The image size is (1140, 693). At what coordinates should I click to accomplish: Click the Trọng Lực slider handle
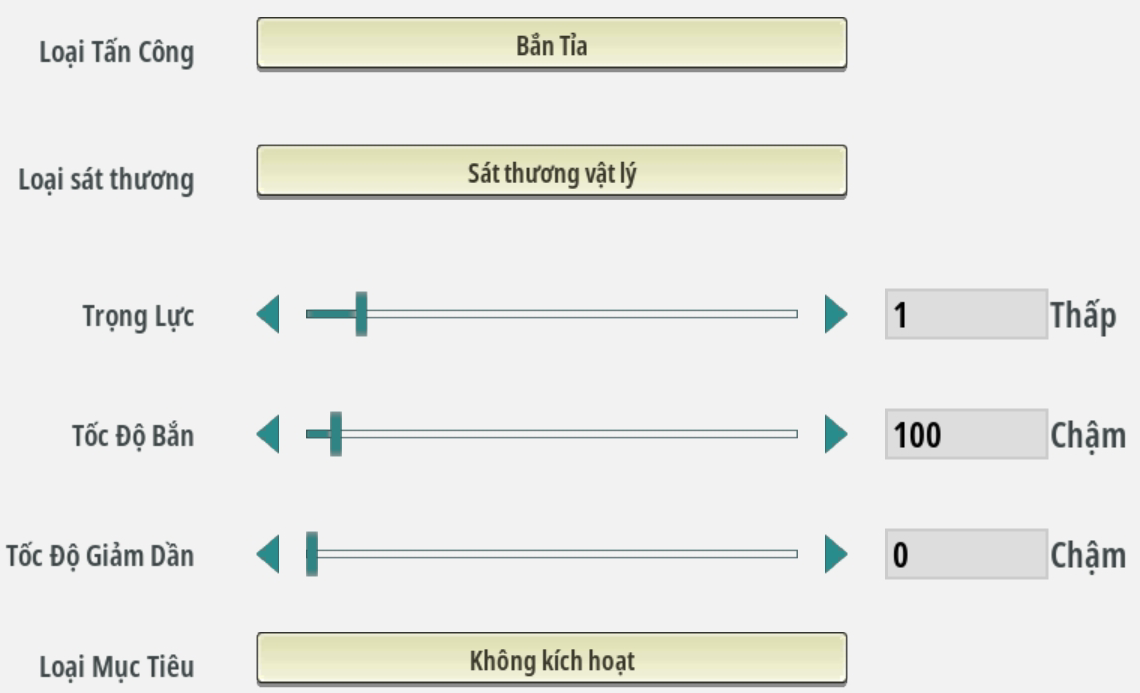tap(361, 314)
